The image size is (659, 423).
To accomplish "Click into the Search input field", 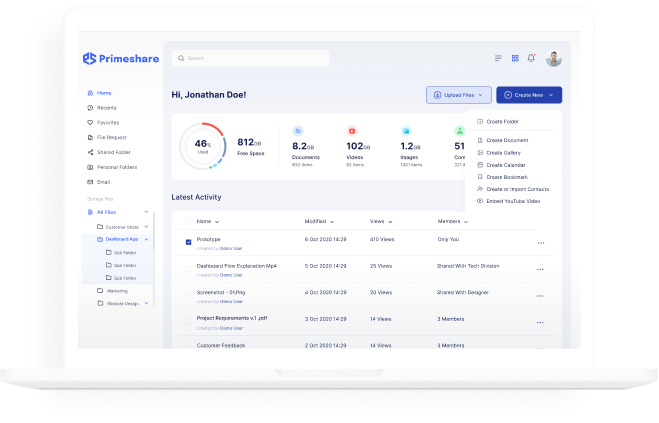I will click(x=250, y=58).
